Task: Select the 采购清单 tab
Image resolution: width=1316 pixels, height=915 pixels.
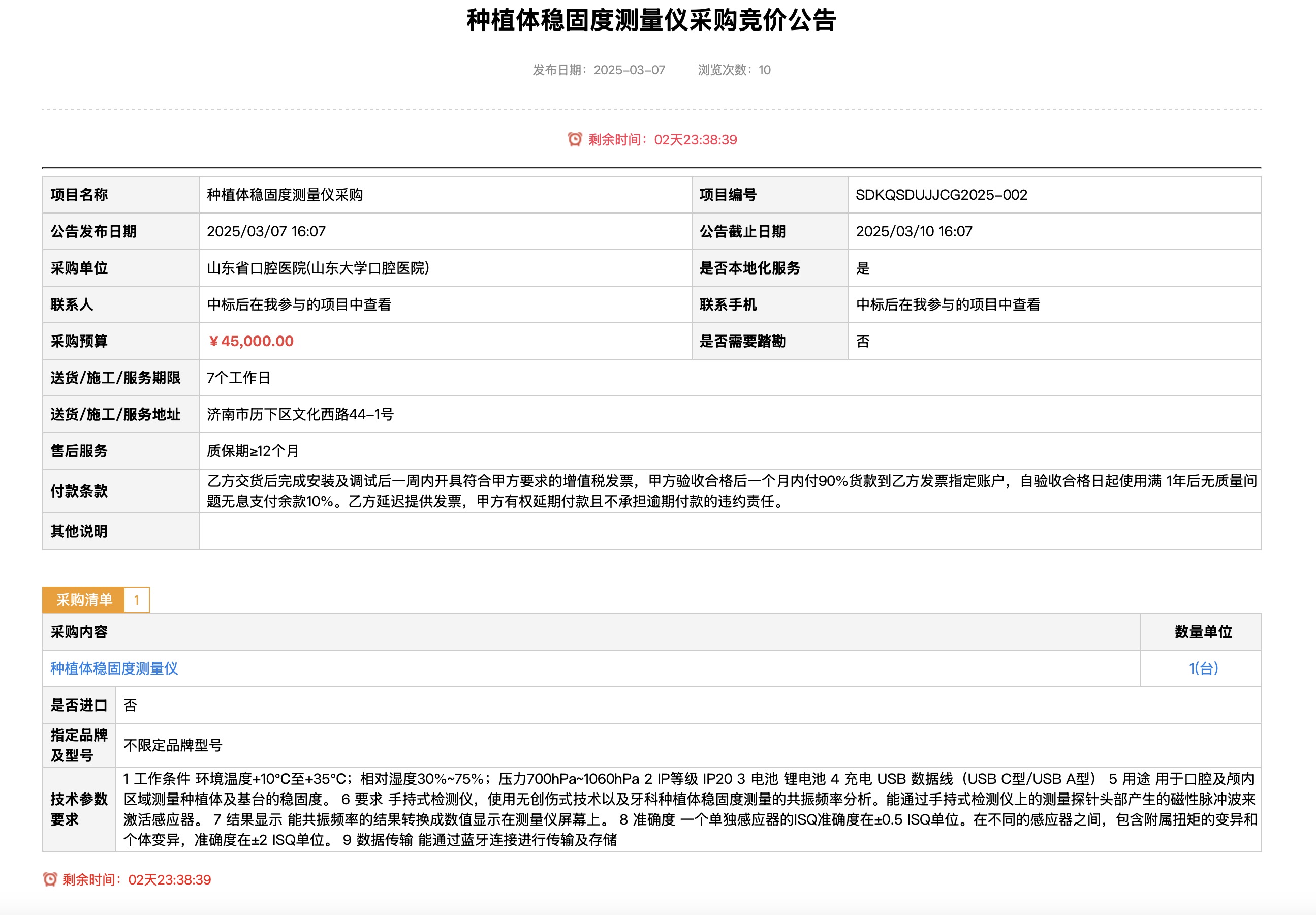Action: 84,600
